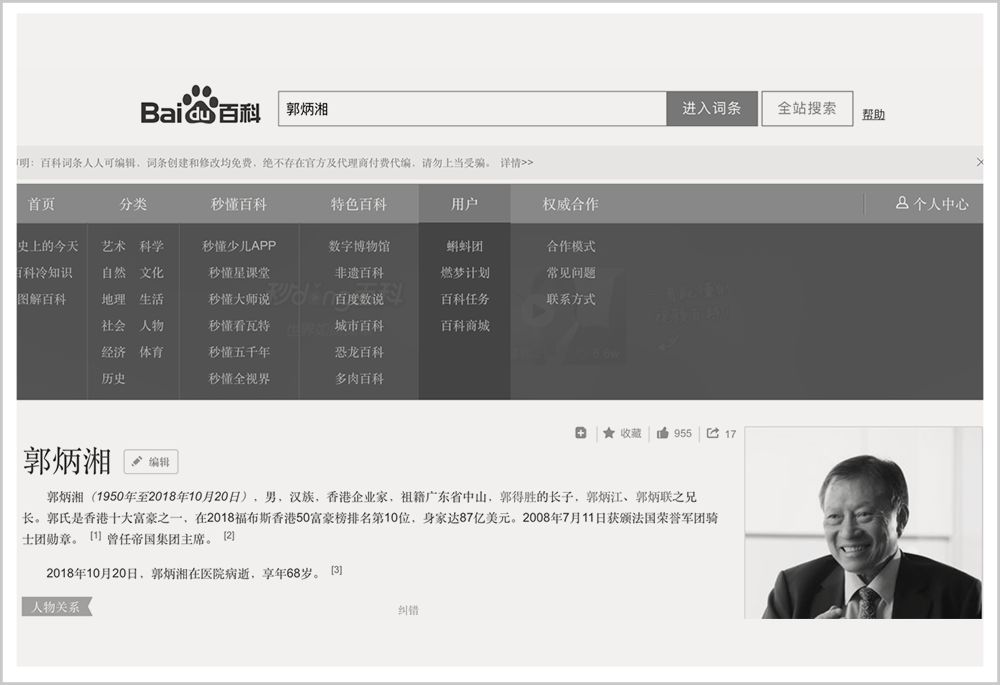Choose the 生活 category
This screenshot has width=1000, height=685.
(x=152, y=299)
